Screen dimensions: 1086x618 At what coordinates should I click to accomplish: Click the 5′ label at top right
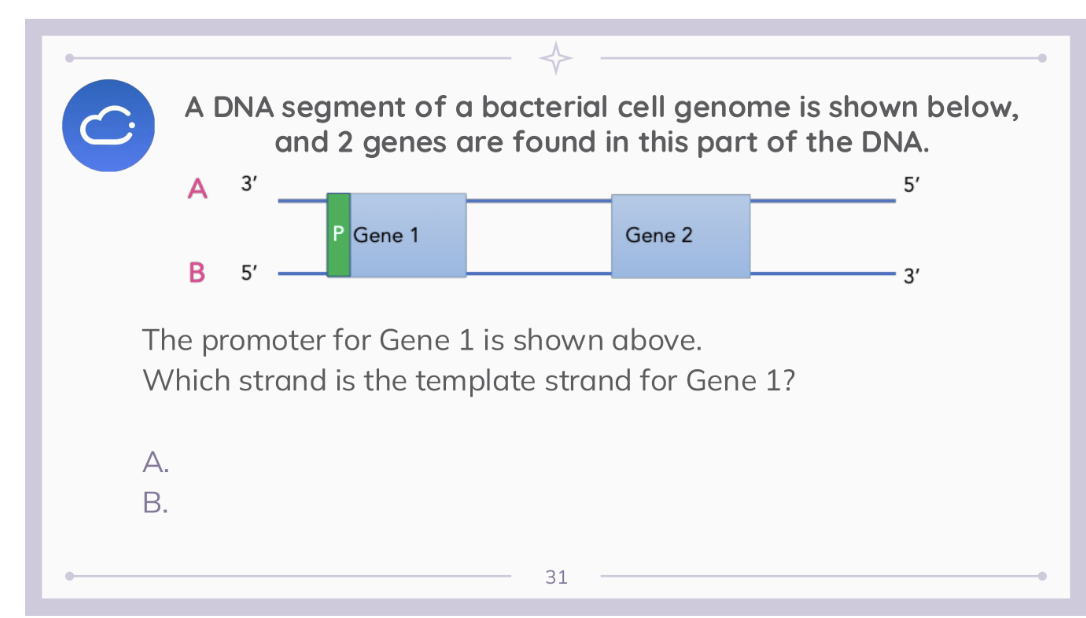(910, 185)
